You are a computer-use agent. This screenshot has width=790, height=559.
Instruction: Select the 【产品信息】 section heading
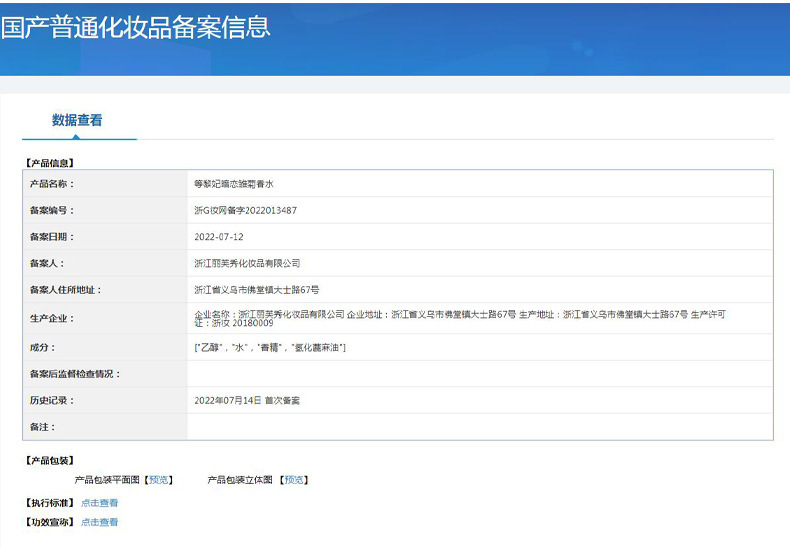[x=50, y=163]
